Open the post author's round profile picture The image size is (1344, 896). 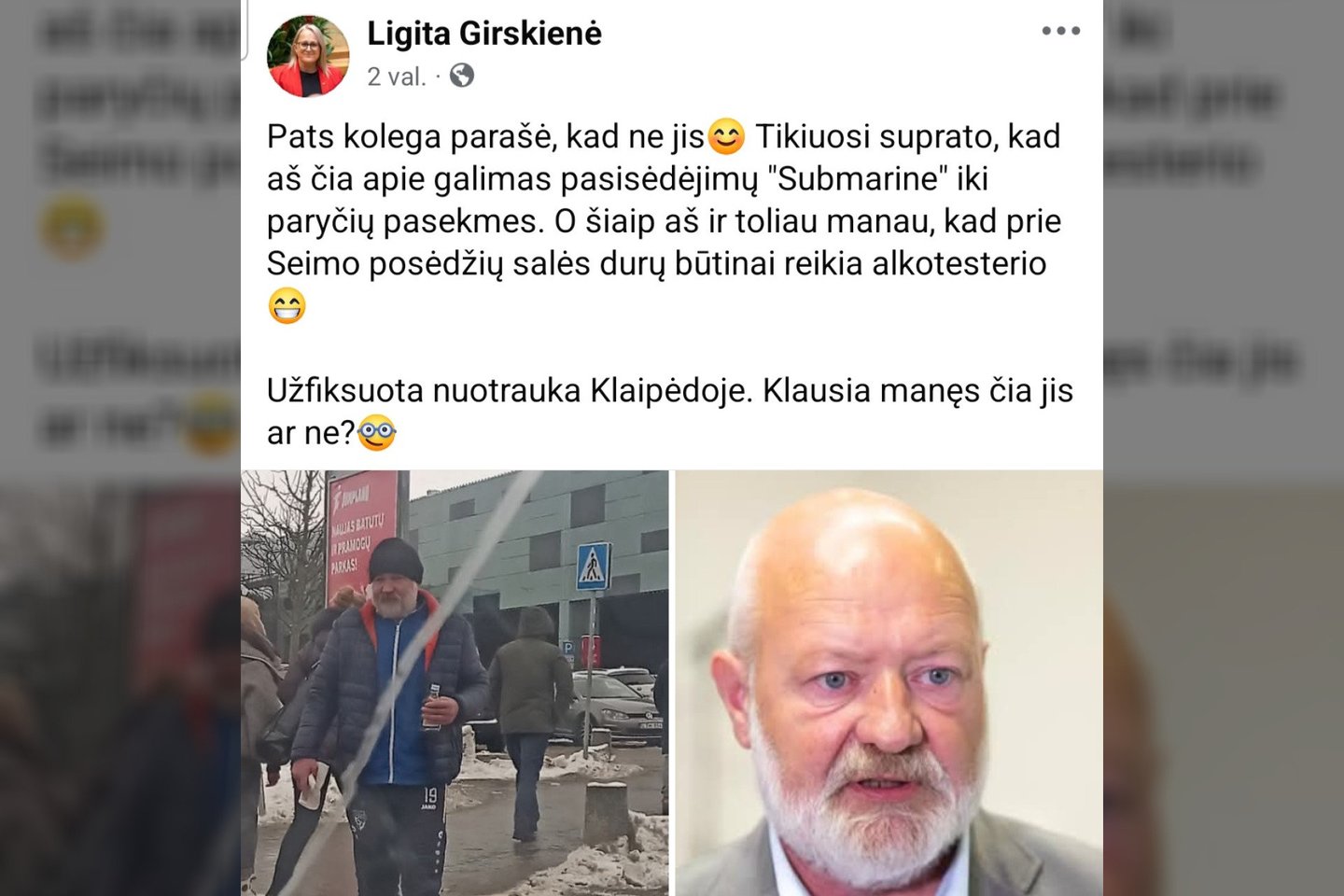(x=308, y=56)
